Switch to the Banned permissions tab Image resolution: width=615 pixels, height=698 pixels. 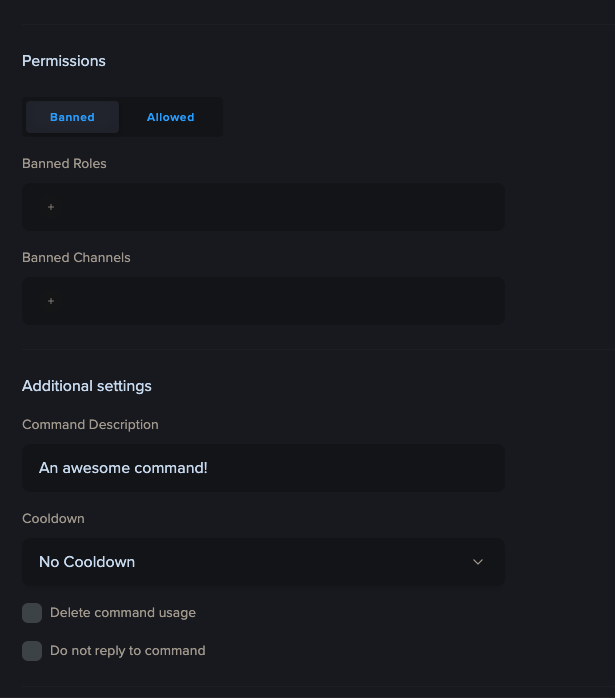[x=72, y=117]
